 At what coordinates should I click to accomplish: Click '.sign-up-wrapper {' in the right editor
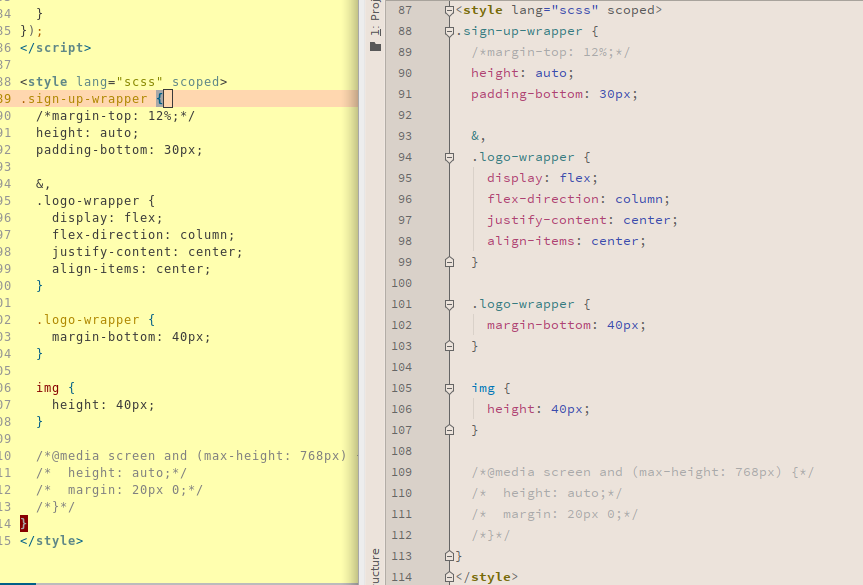pyautogui.click(x=527, y=31)
